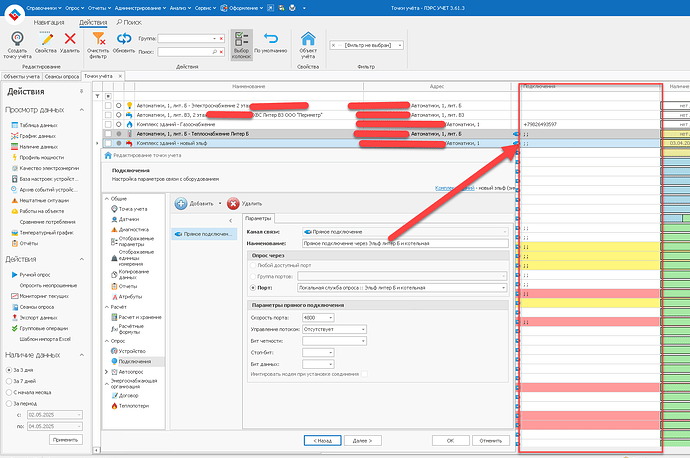Click the Отменить button

tap(491, 440)
